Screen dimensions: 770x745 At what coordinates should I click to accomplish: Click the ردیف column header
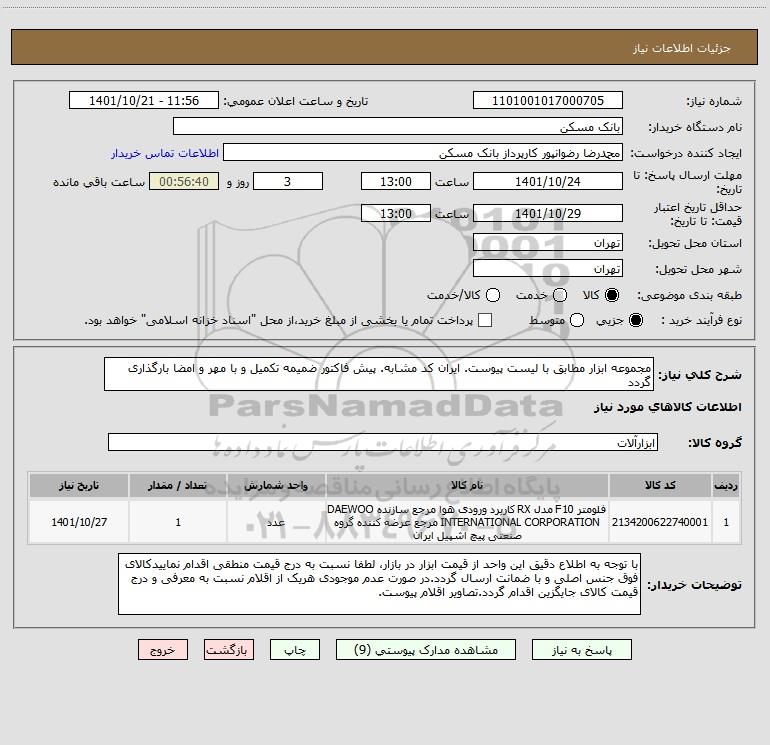726,485
